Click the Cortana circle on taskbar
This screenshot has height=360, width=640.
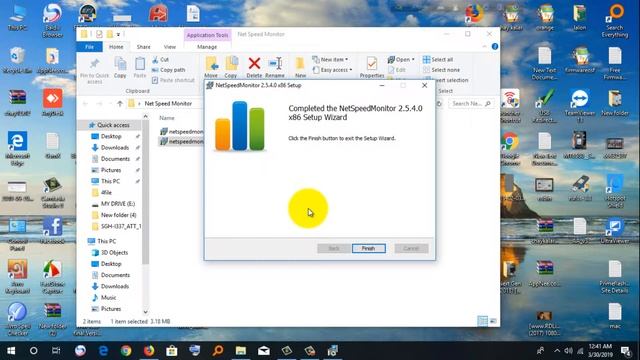tap(33, 351)
